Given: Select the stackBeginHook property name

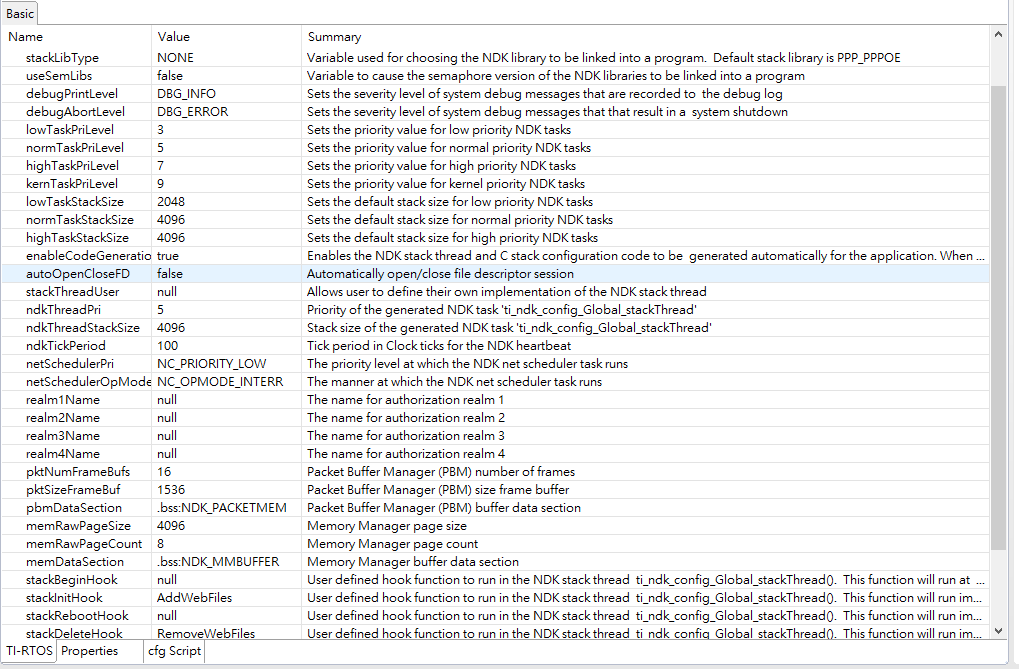Looking at the screenshot, I should tap(72, 580).
